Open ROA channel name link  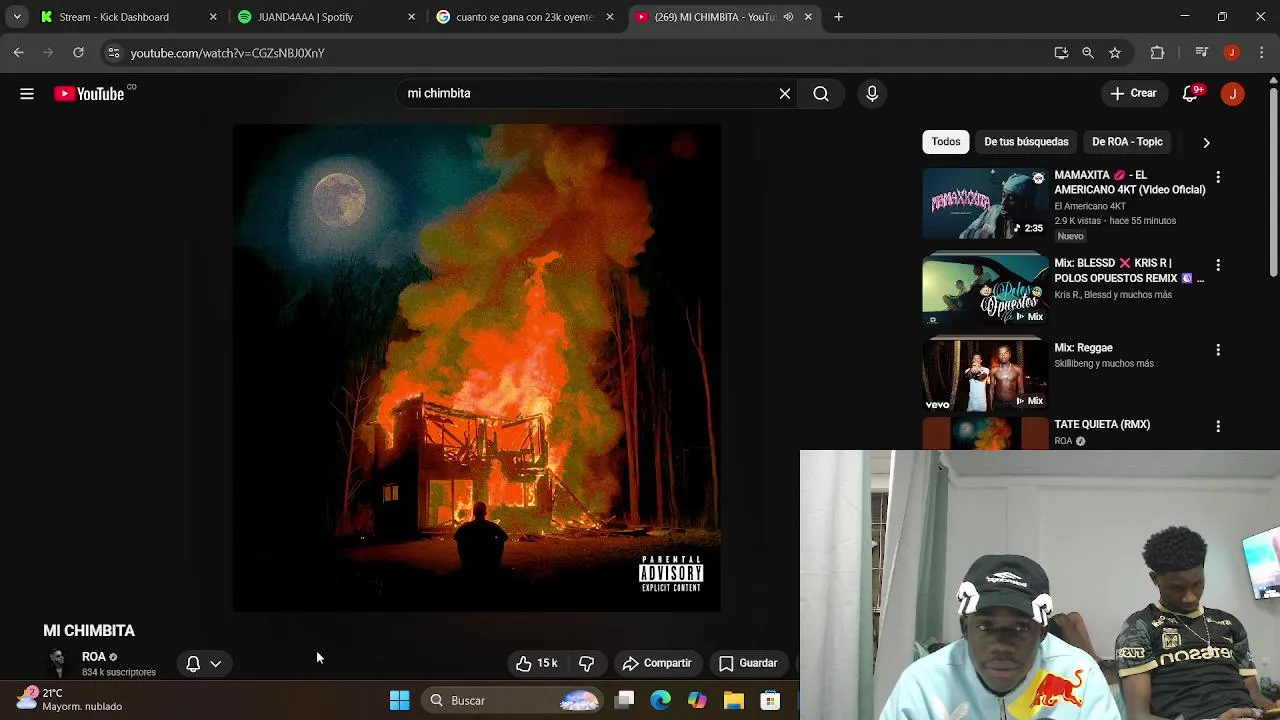(x=94, y=657)
